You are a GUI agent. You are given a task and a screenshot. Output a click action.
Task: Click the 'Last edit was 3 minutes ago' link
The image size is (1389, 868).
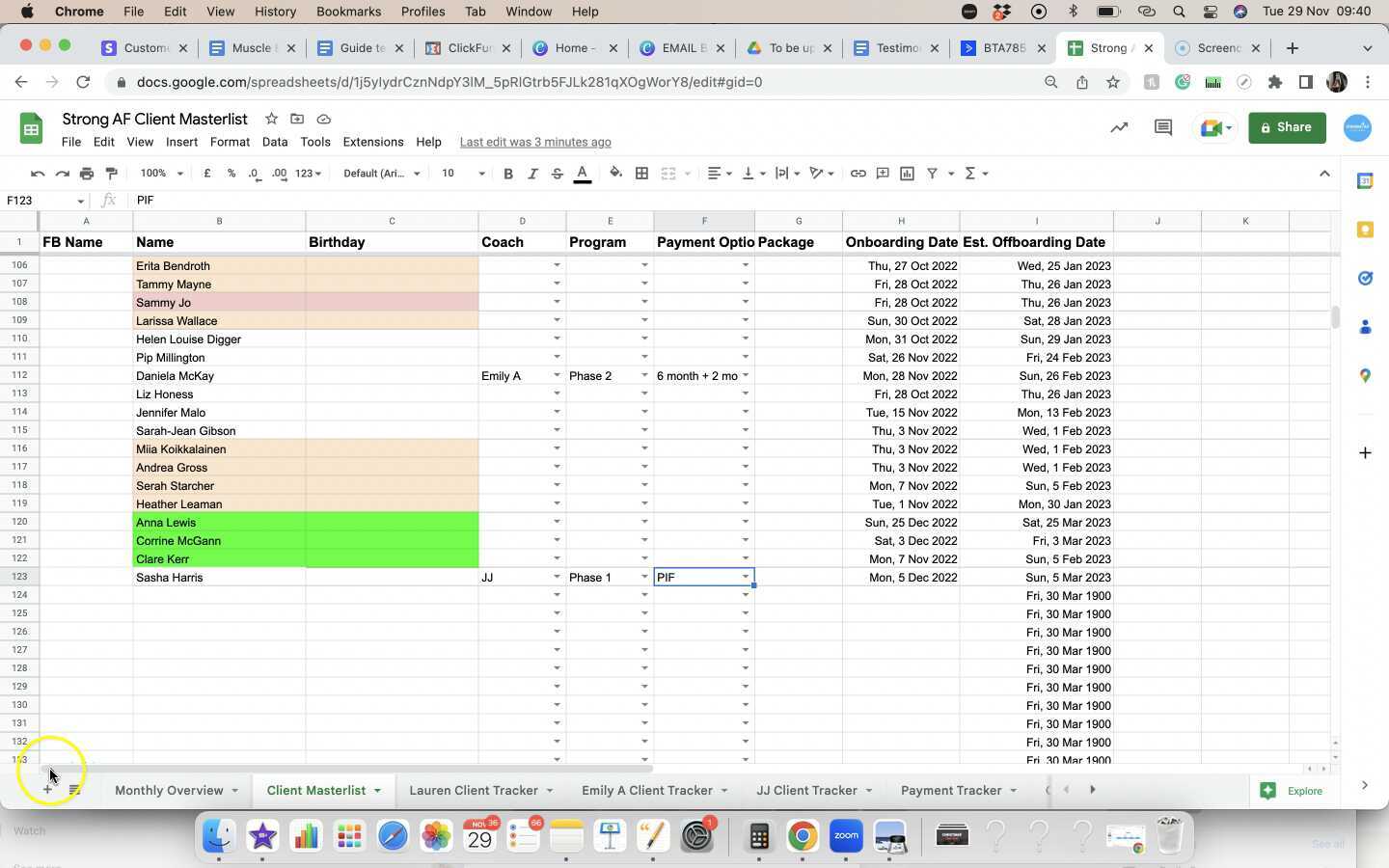(x=536, y=142)
